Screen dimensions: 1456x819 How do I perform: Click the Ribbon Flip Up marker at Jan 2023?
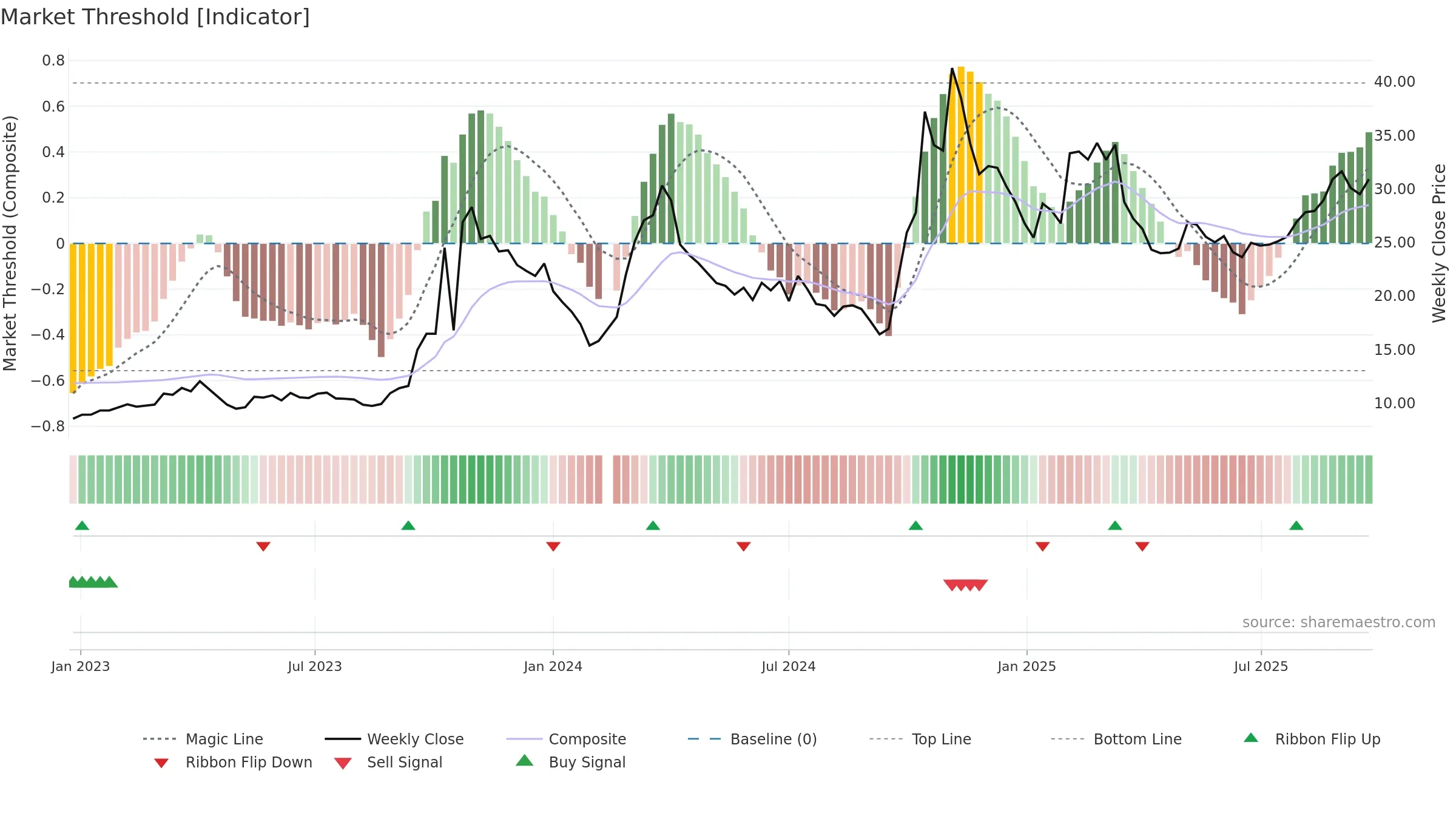82,525
